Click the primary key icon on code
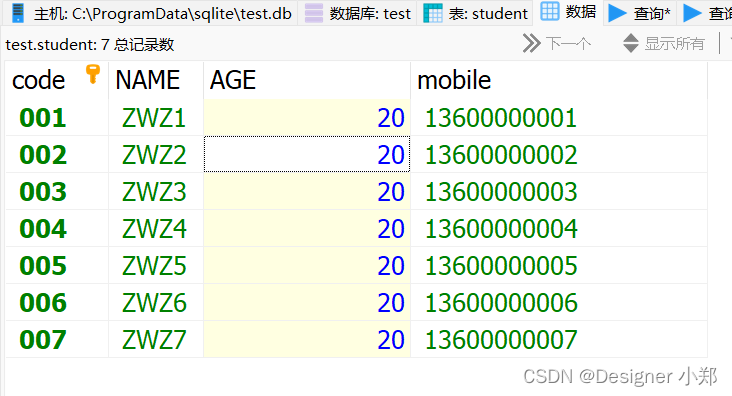 tap(93, 74)
